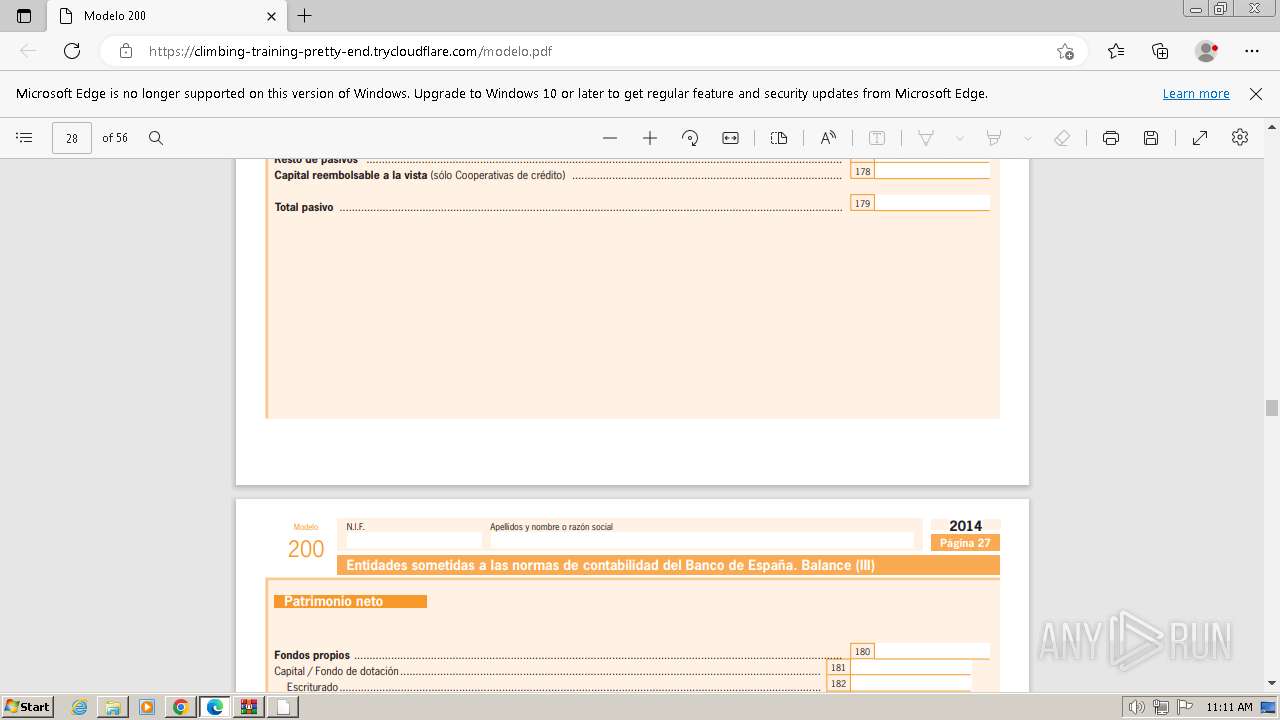Select the Highlight tool
This screenshot has width=1280, height=720.
click(994, 138)
